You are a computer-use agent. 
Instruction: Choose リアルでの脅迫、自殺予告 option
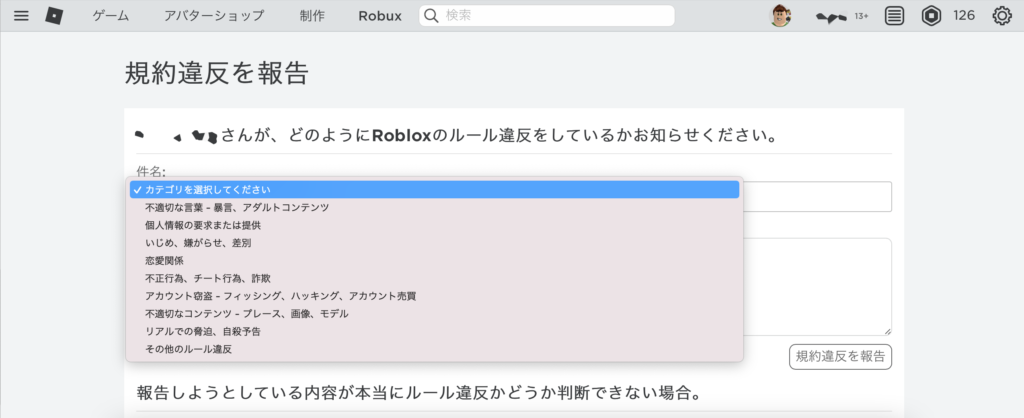(434, 331)
